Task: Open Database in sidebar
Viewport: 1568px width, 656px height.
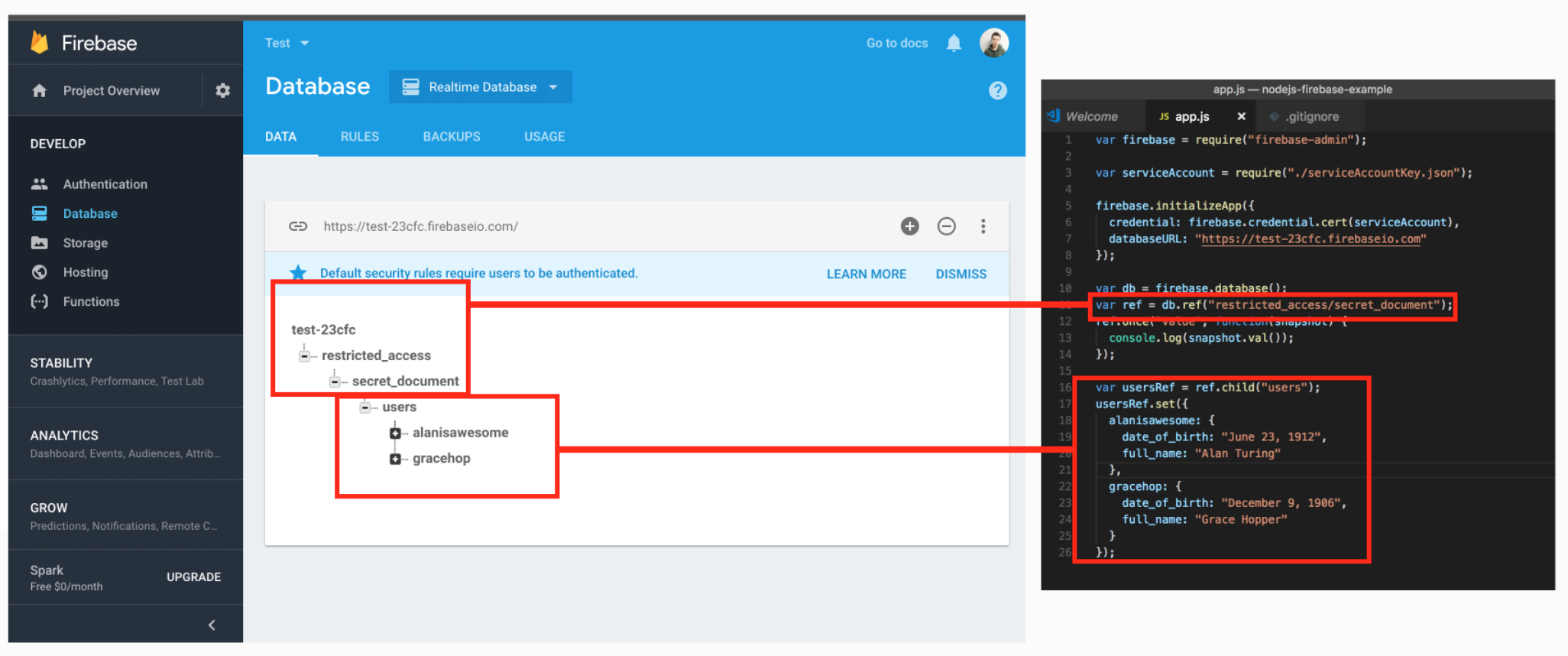Action: [x=90, y=213]
